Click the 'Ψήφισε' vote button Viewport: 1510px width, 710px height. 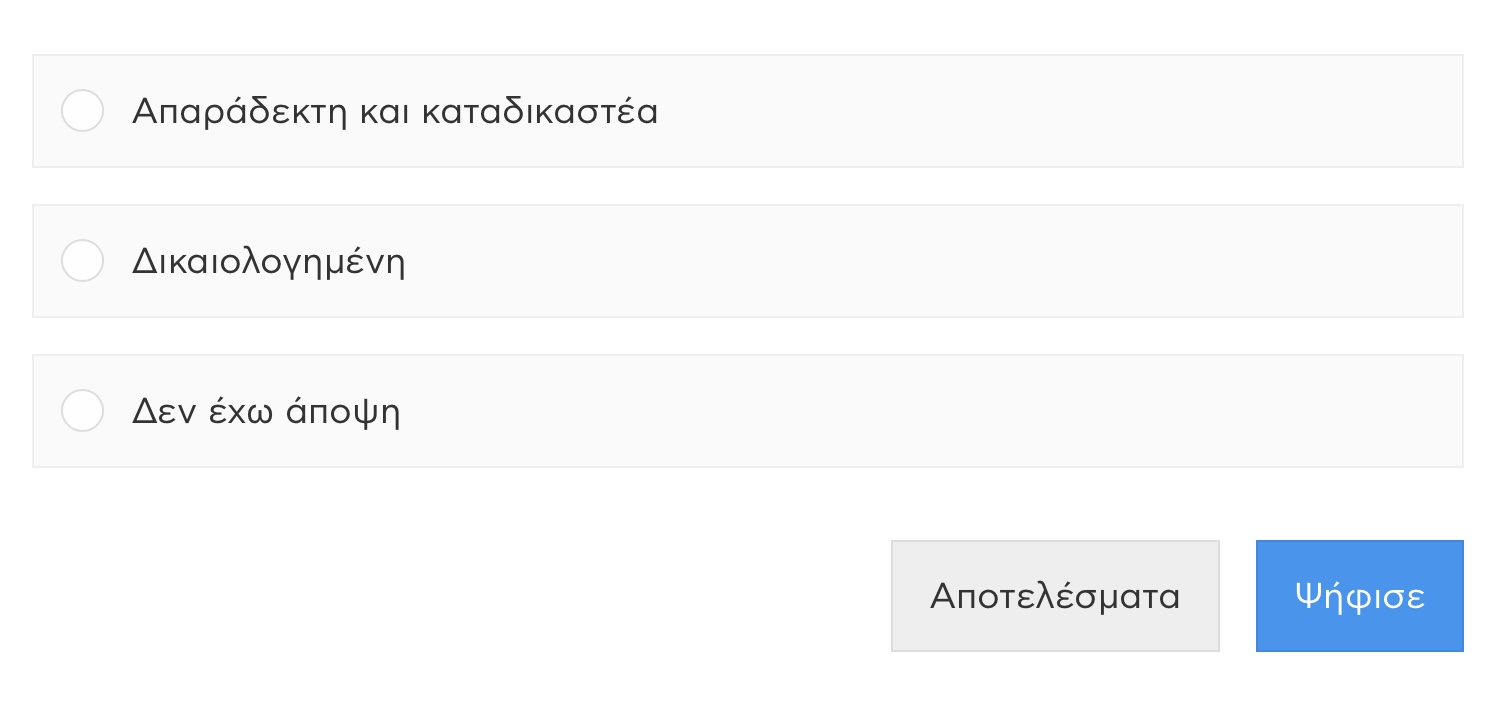click(x=1360, y=595)
